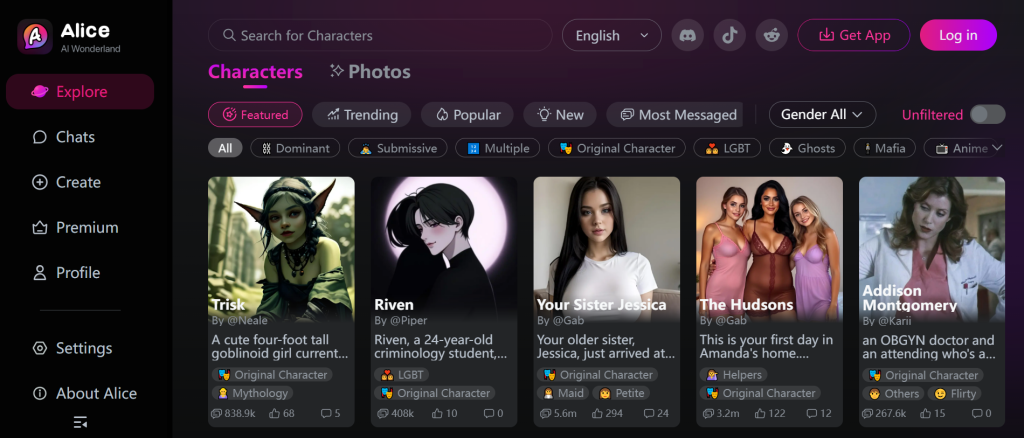Open the Riven character thumbnail
Image resolution: width=1024 pixels, height=438 pixels.
click(444, 249)
